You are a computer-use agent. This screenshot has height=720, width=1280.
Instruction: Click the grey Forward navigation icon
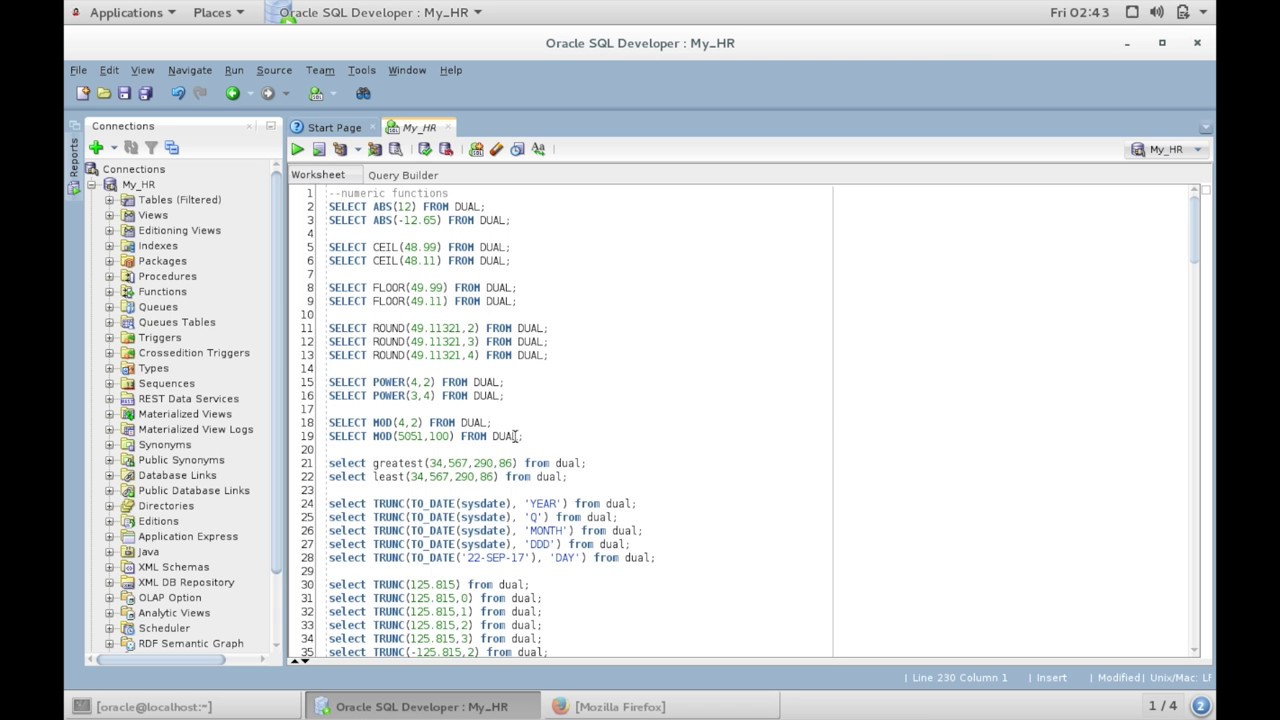[x=267, y=93]
